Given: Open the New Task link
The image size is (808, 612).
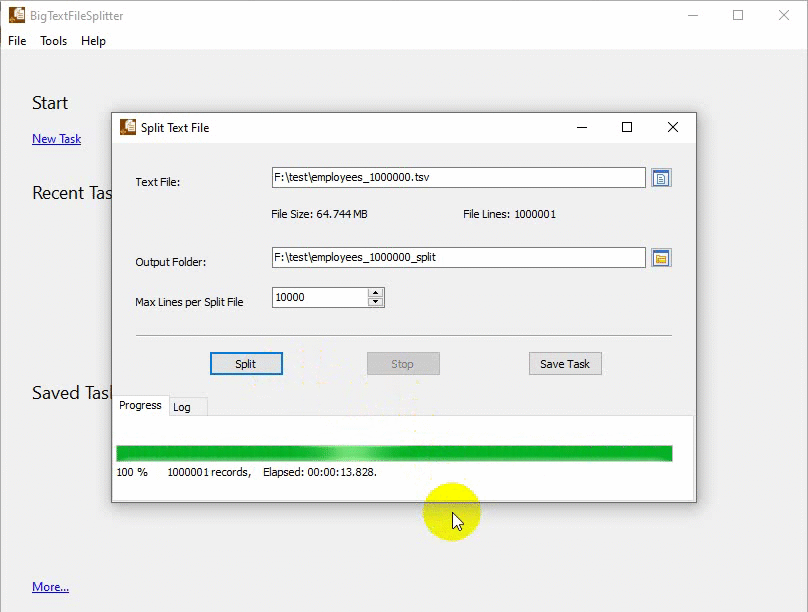Looking at the screenshot, I should tap(56, 139).
